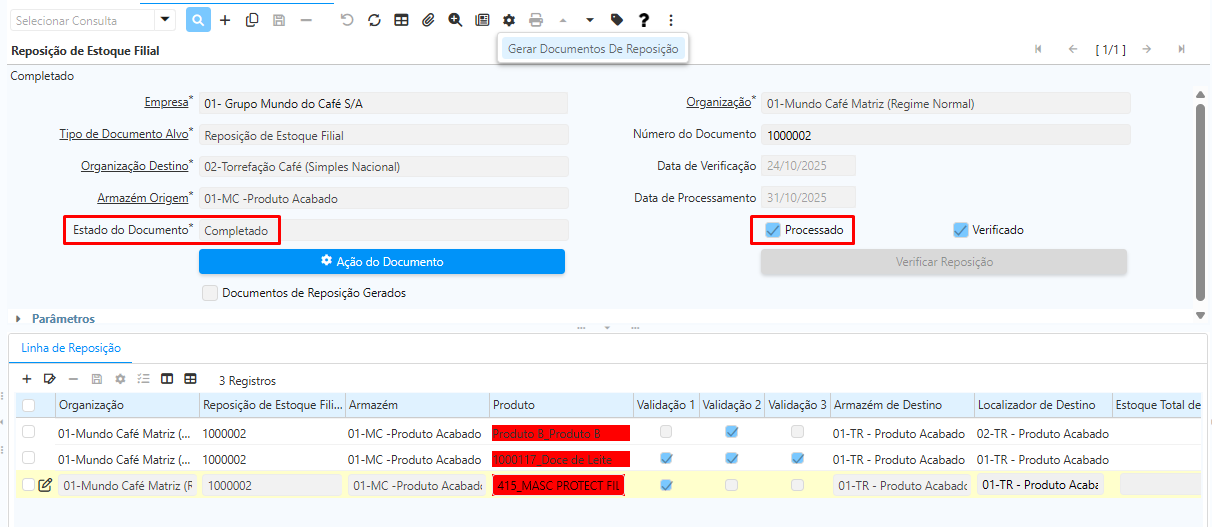
Task: Expand the Parâmetros section
Action: (18, 319)
